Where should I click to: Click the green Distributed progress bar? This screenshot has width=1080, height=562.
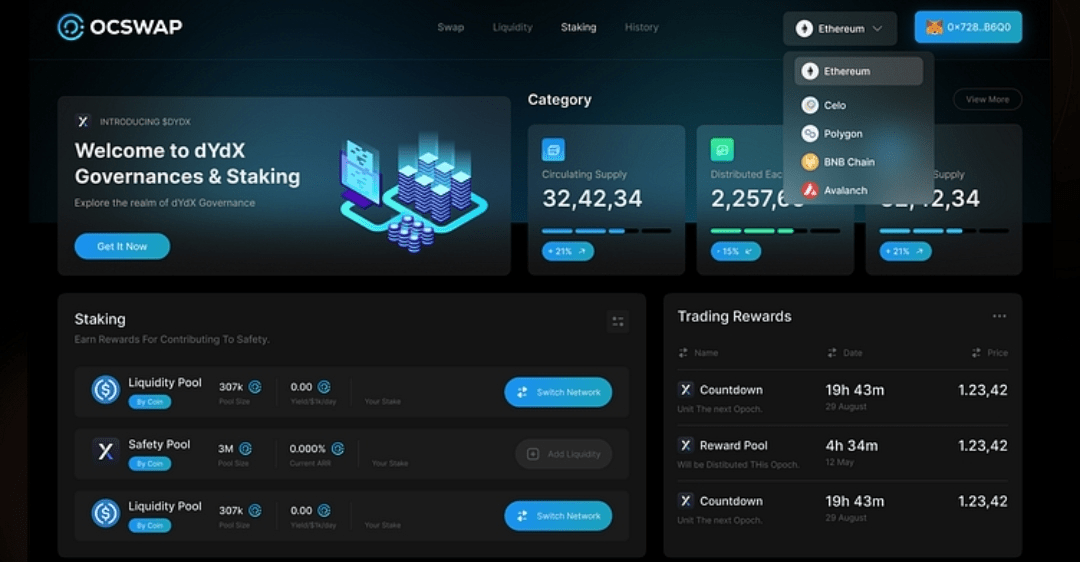775,231
